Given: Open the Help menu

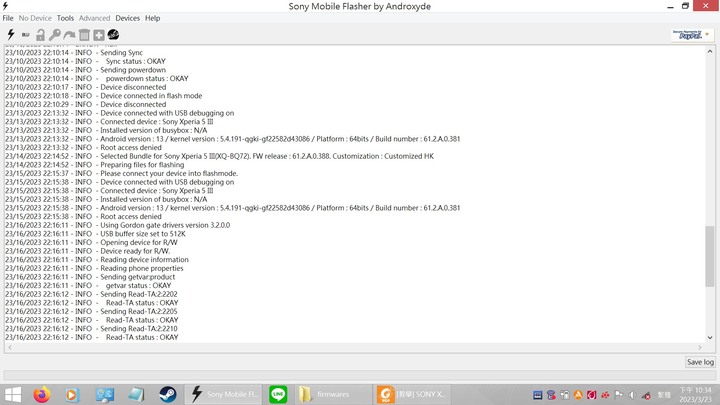Looking at the screenshot, I should coord(152,18).
